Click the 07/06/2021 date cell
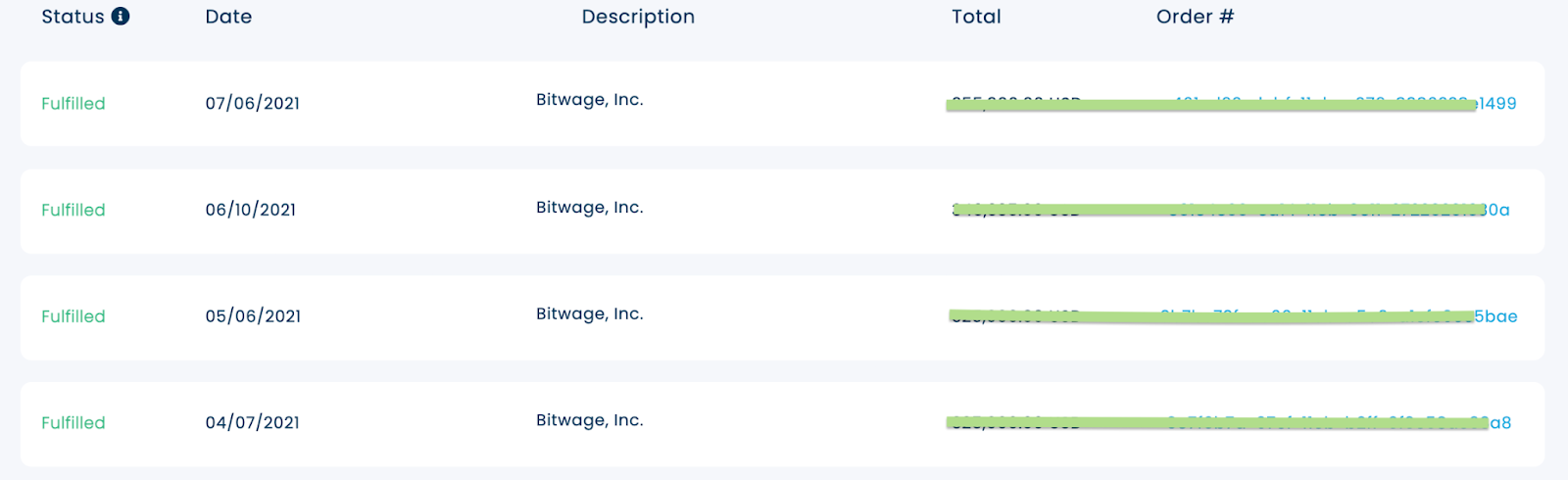1568x480 pixels. point(253,104)
